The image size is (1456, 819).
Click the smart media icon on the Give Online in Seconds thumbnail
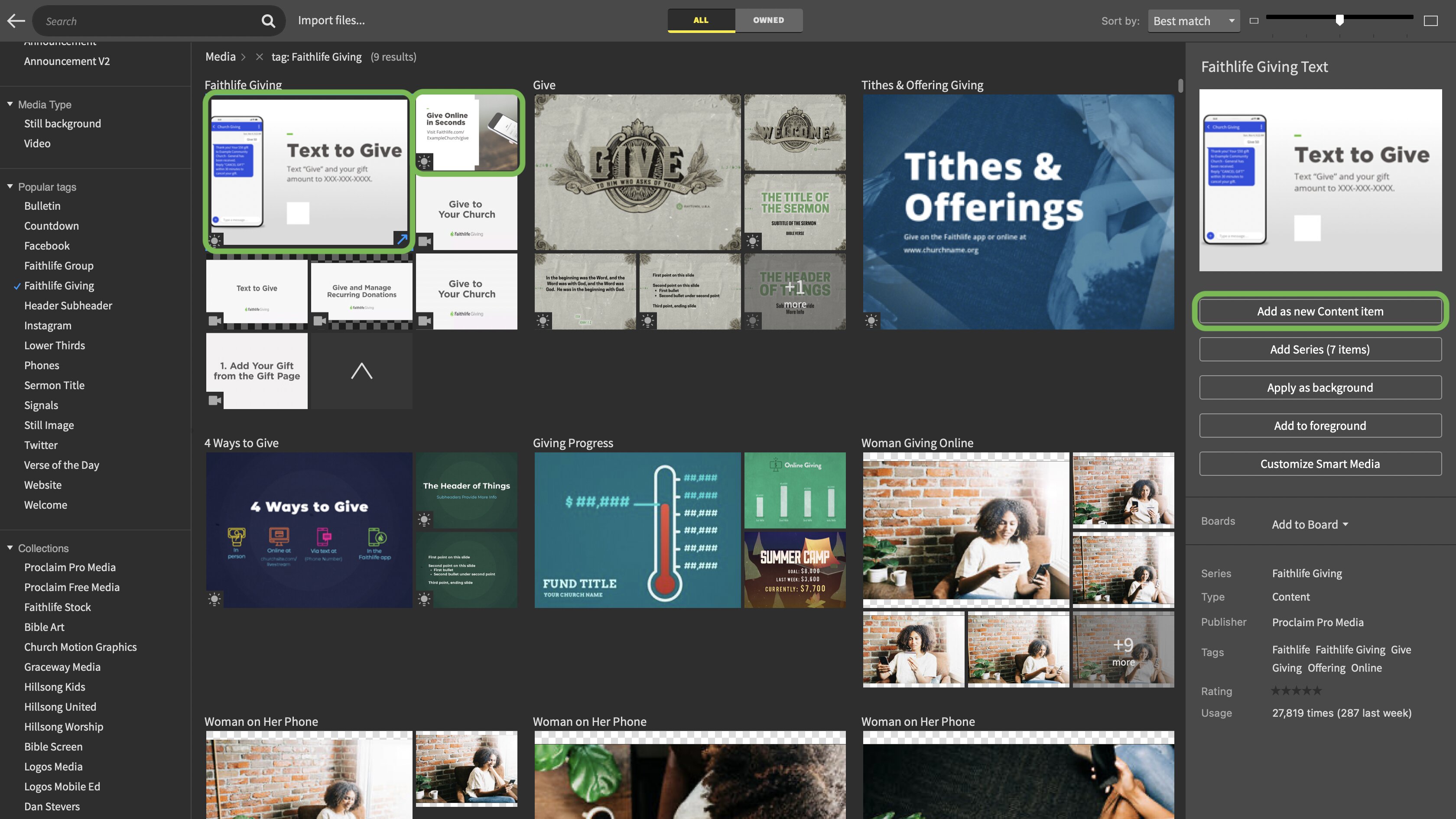(x=424, y=162)
